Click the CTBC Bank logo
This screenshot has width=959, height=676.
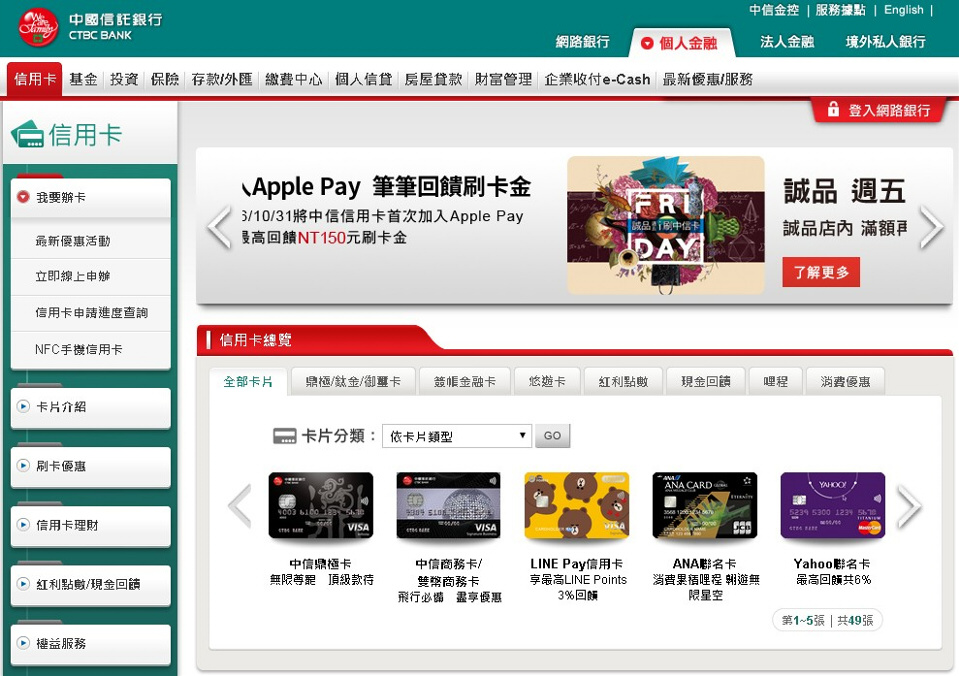coord(90,27)
